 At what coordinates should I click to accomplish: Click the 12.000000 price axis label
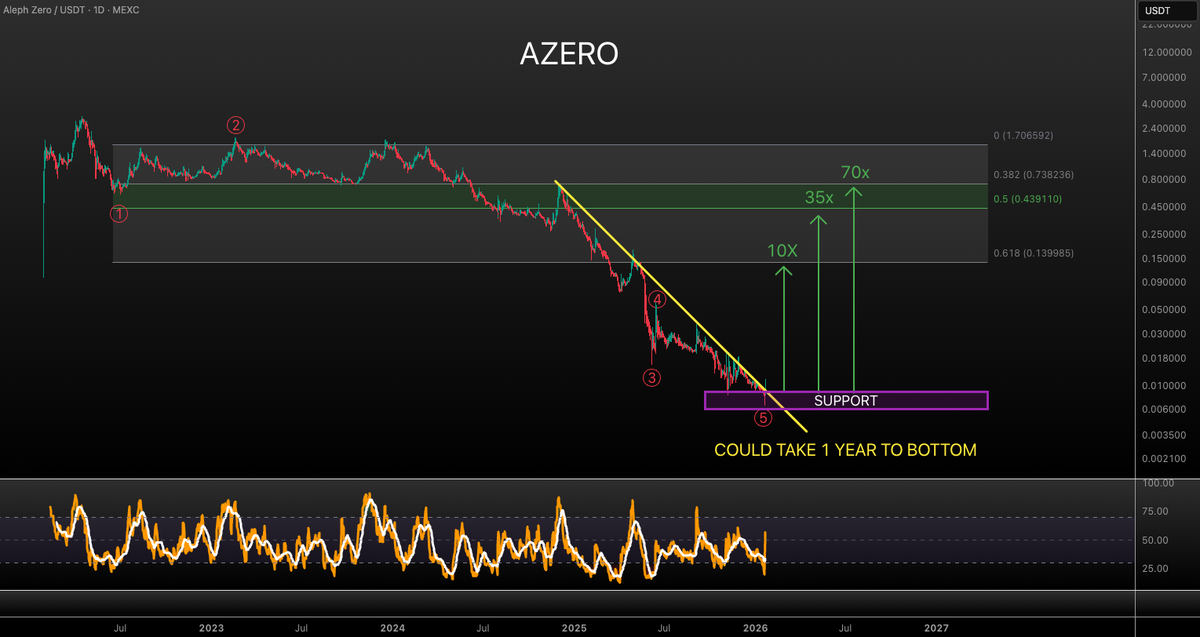coord(1167,52)
